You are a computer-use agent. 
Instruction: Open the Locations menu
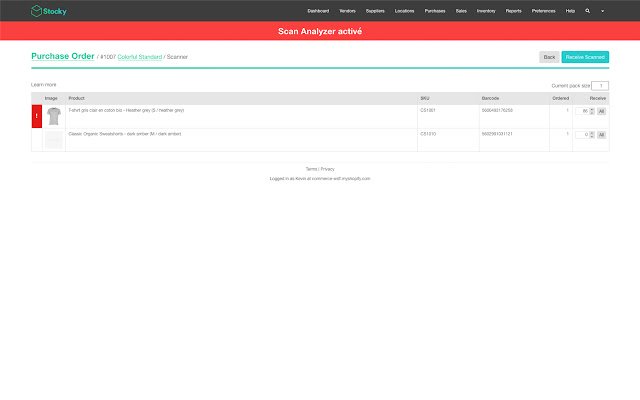coord(404,11)
